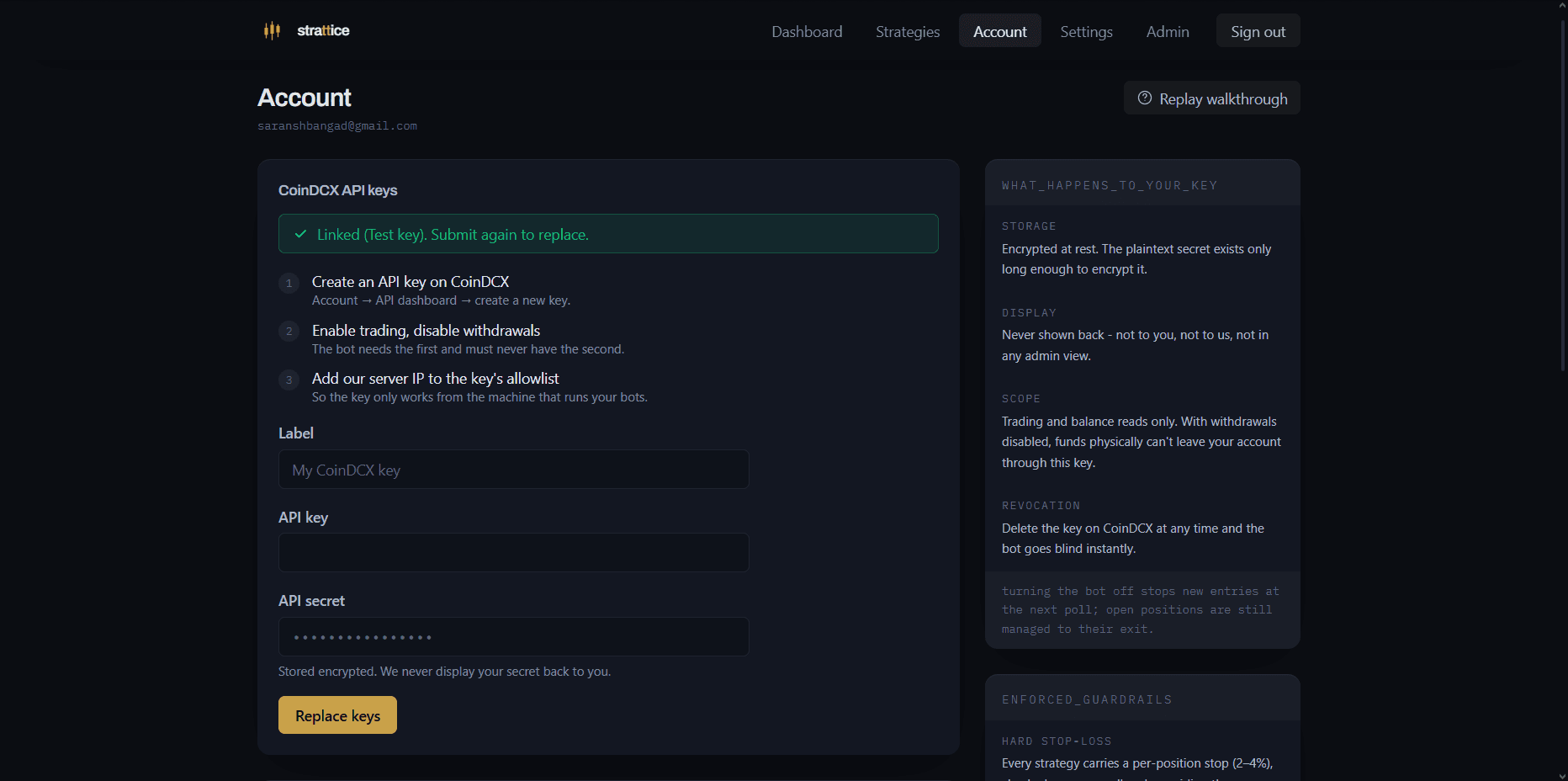1568x781 pixels.
Task: Click the scrollbar down arrow
Action: point(1562,776)
